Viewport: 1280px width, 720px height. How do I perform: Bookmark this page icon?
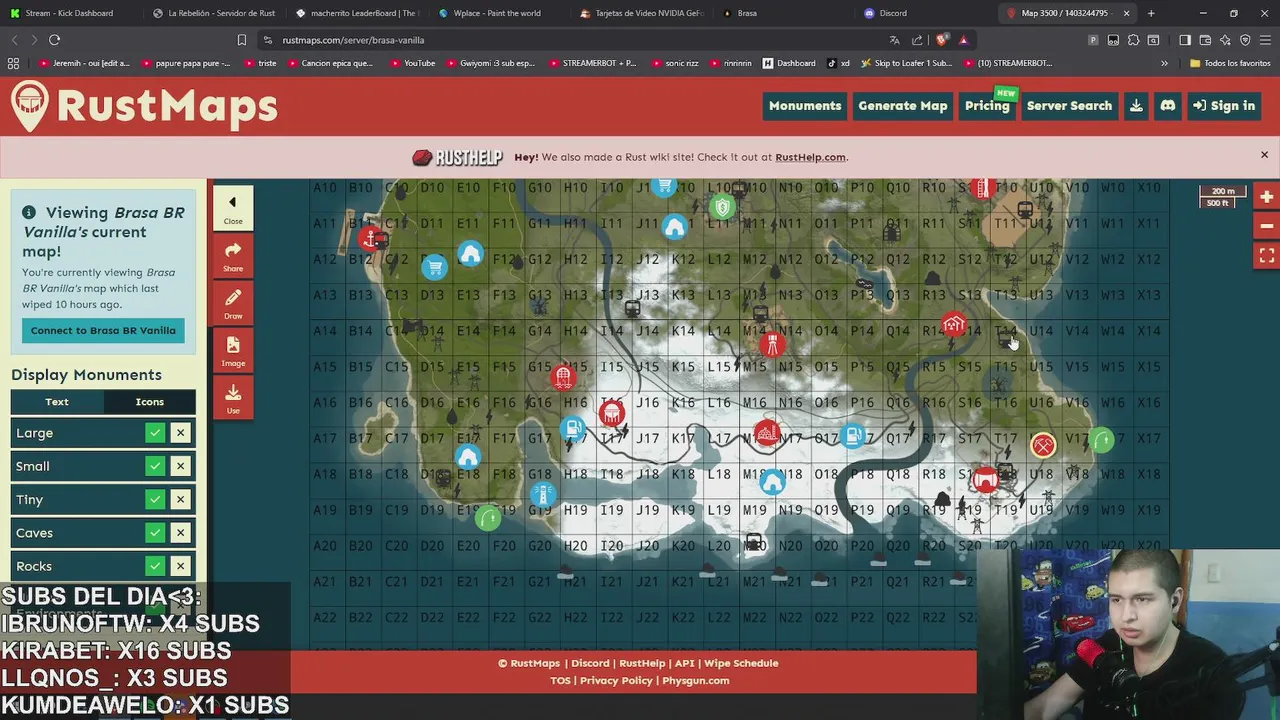[x=241, y=40]
